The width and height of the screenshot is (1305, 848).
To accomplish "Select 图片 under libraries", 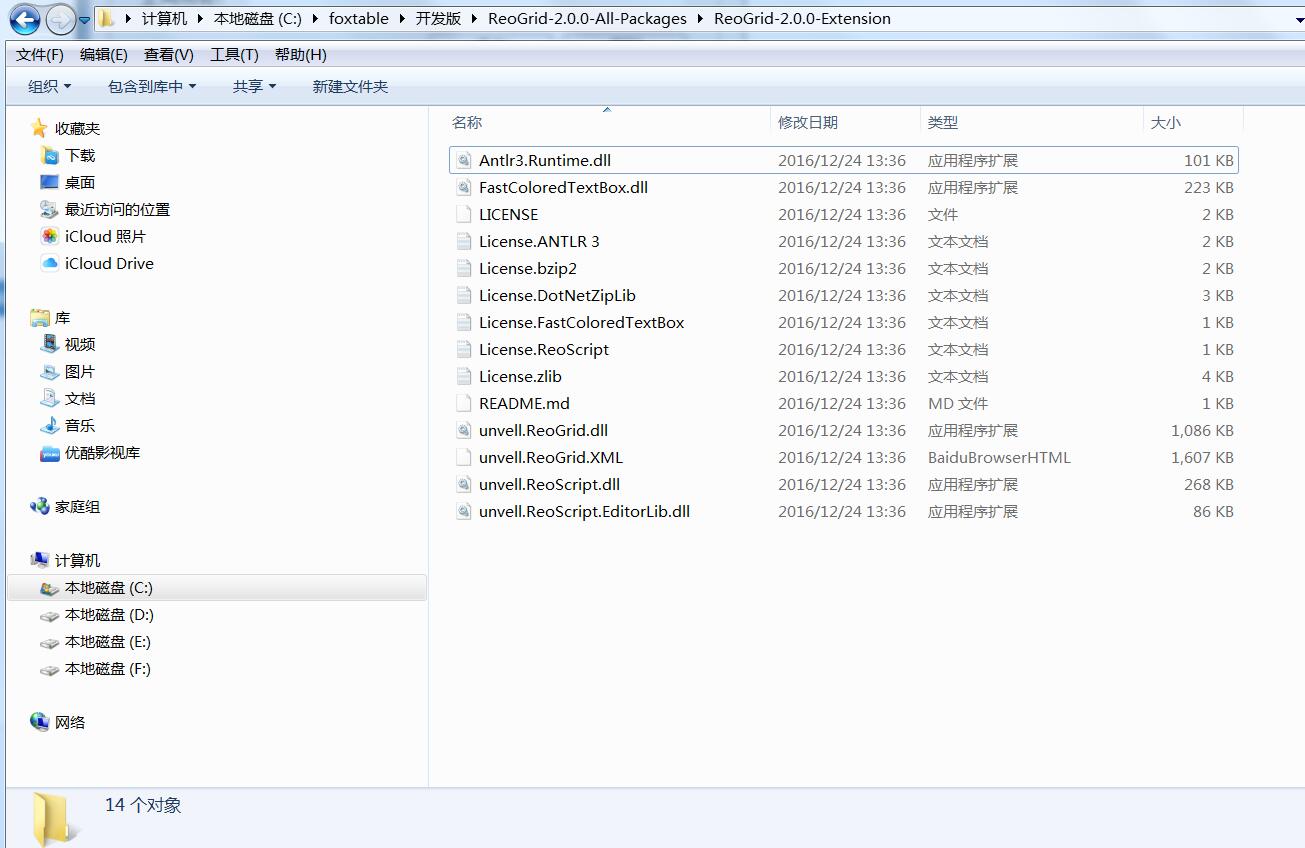I will tap(80, 371).
